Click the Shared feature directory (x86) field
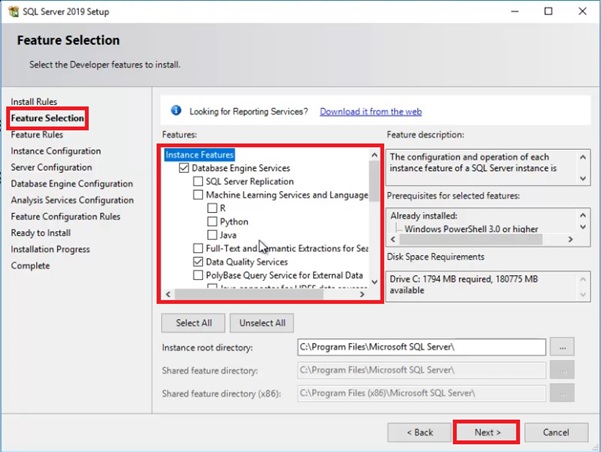The image size is (601, 452). (422, 393)
